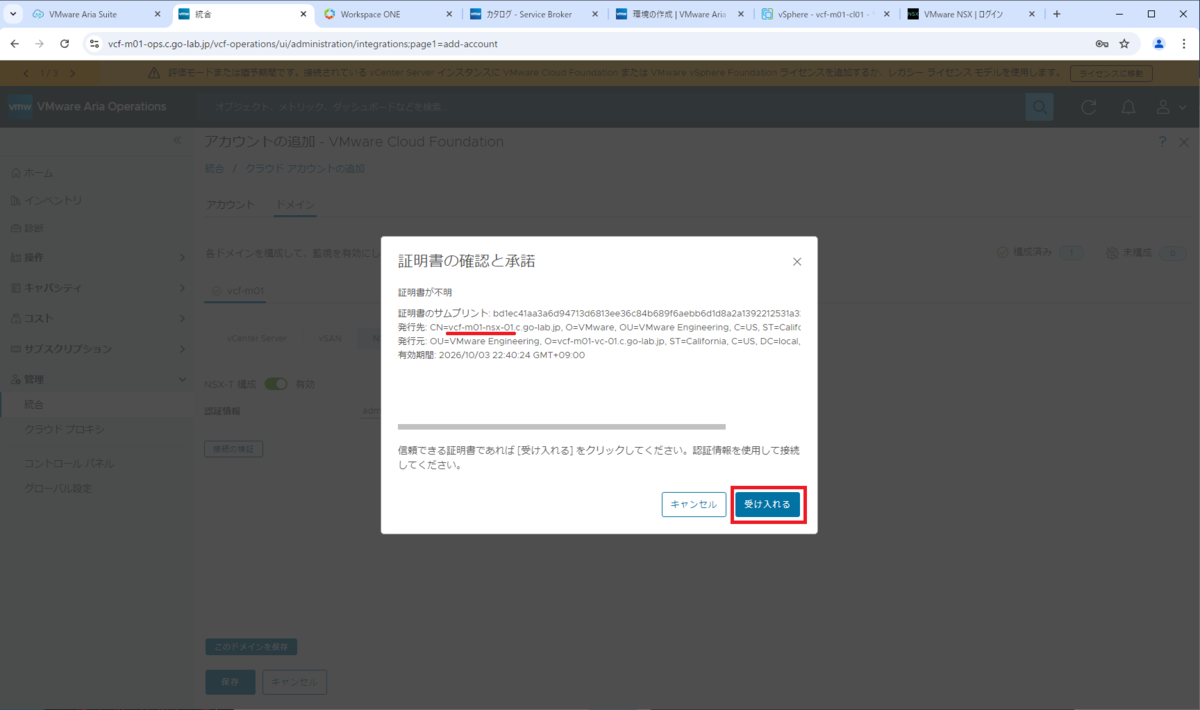The height and width of the screenshot is (710, 1200).
Task: Click the キャンセル button in certificate dialog
Action: point(693,505)
